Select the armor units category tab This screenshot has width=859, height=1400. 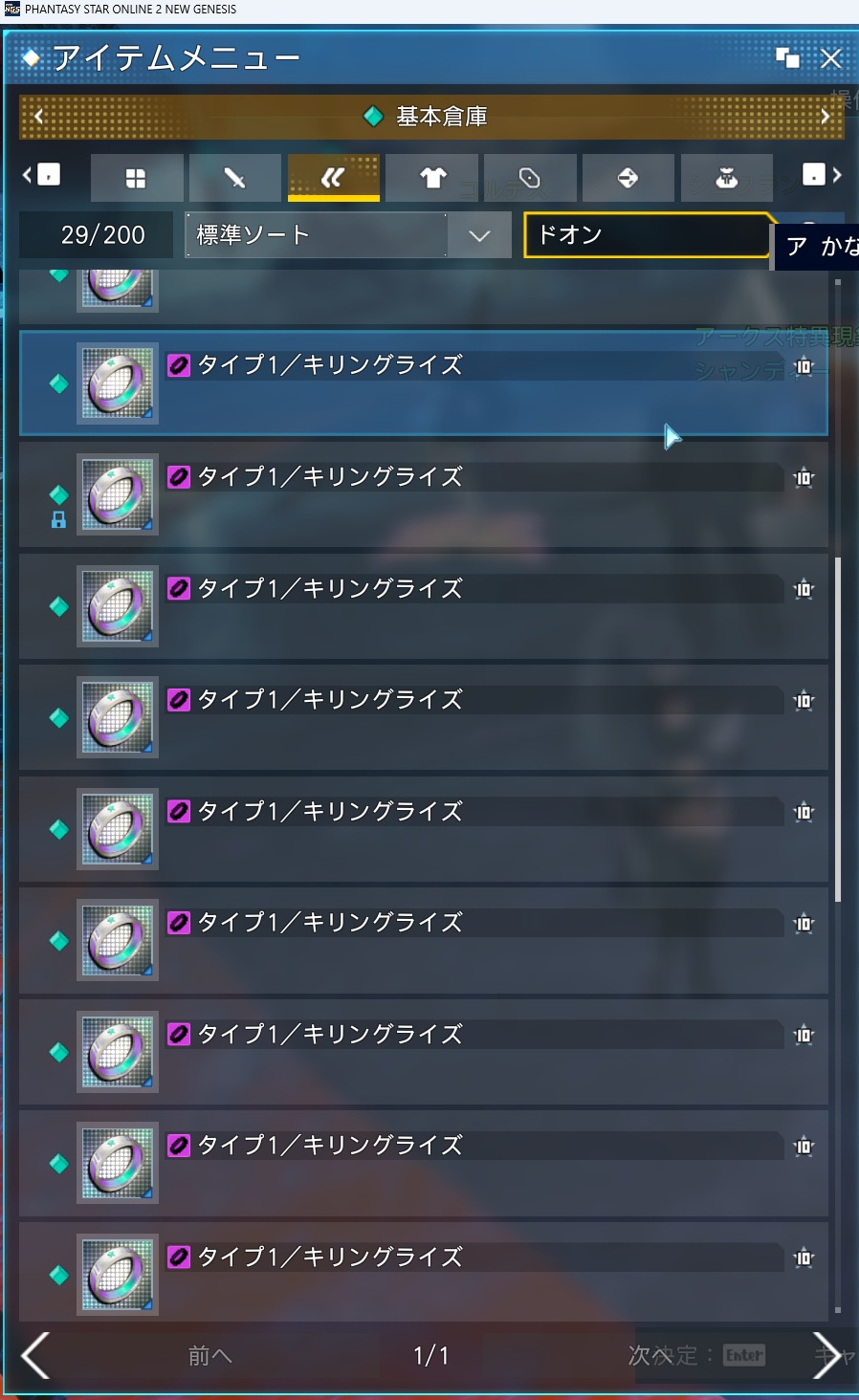click(x=333, y=178)
